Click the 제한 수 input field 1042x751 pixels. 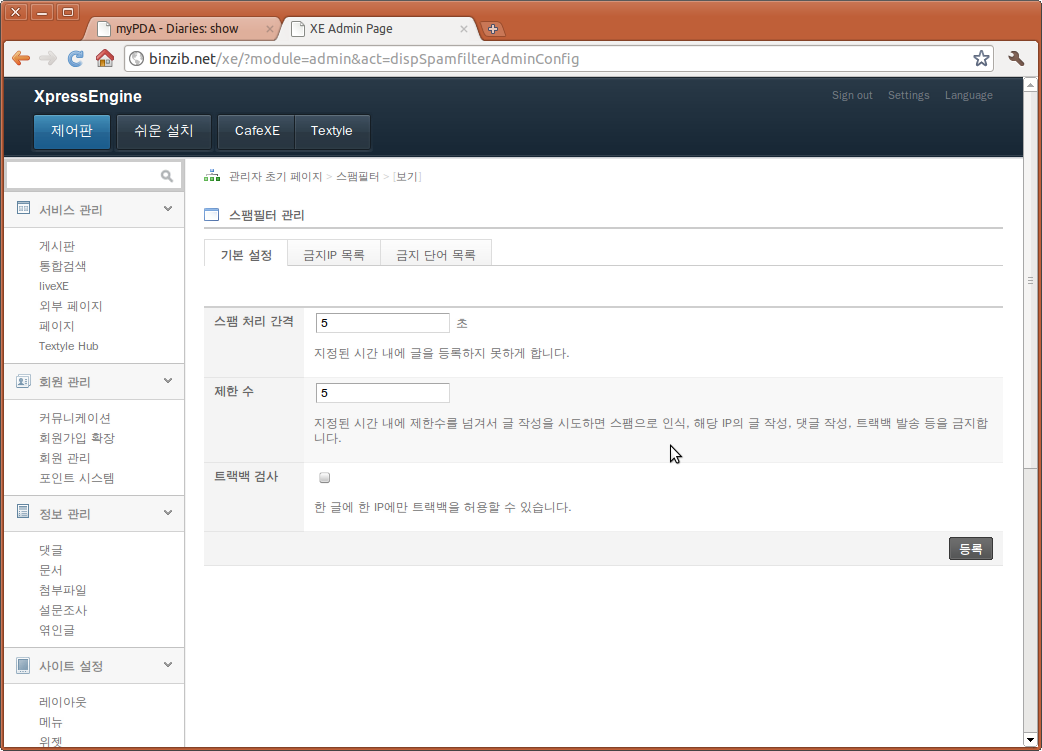pos(383,393)
